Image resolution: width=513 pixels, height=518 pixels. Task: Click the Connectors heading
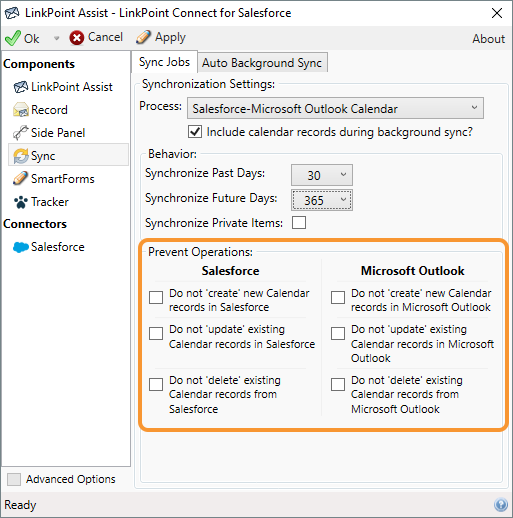pos(35,224)
